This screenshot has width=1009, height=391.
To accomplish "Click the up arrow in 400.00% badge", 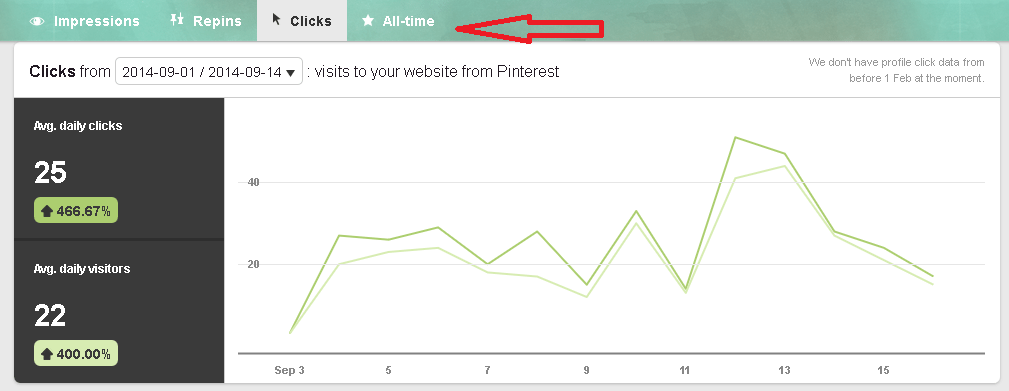I will [x=46, y=354].
